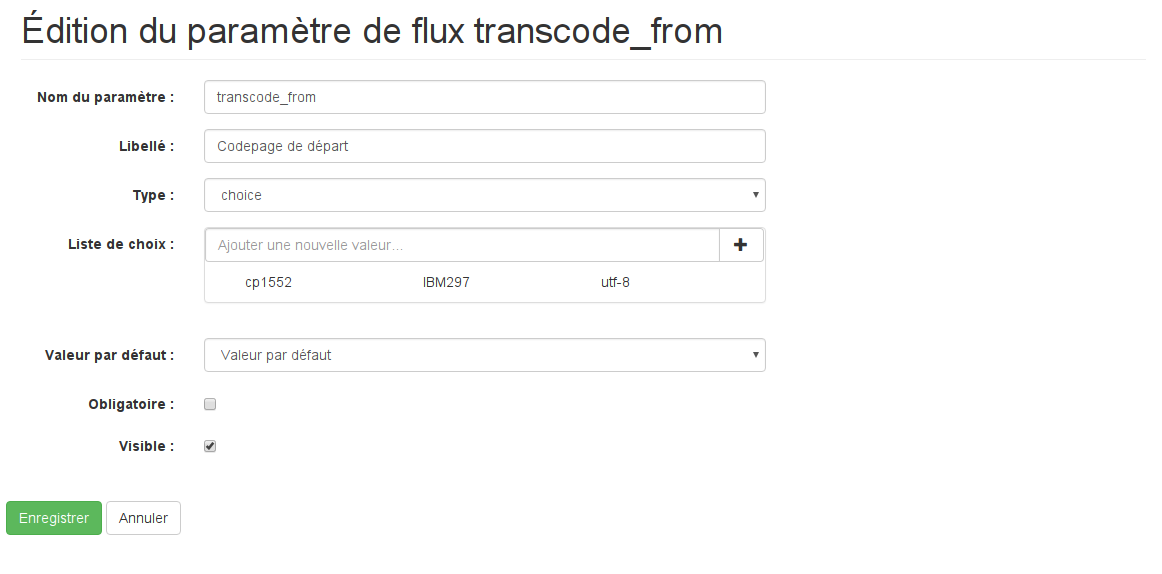Click the Nom du paramètre label
This screenshot has height=574, width=1162.
click(105, 97)
